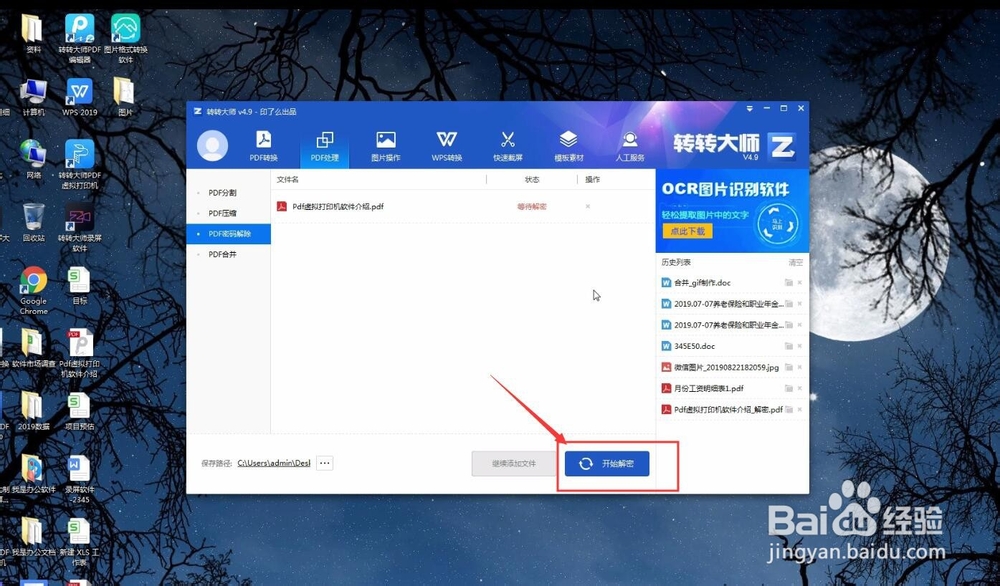Screen dimensions: 1000x586
Task: Click the 点此下载 OCR download button
Action: (688, 231)
